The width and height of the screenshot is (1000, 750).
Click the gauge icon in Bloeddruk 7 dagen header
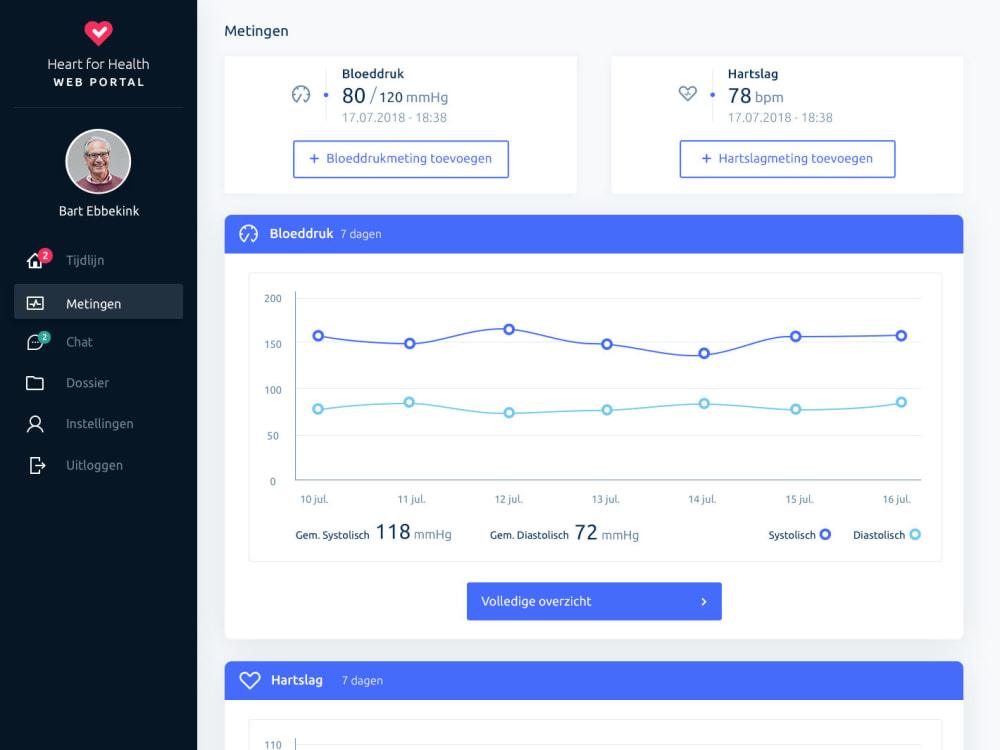coord(249,234)
